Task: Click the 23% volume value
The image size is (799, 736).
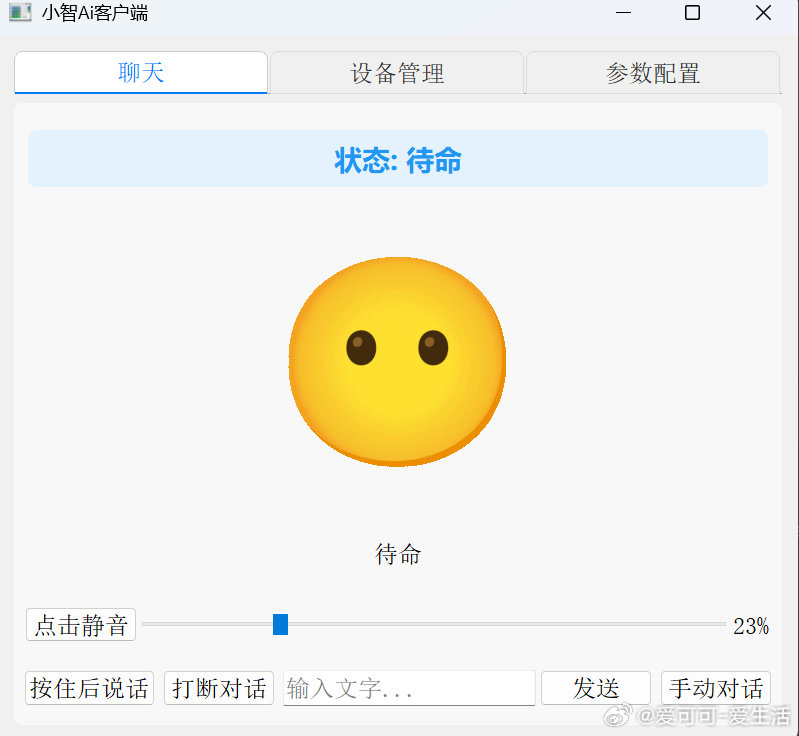Action: [751, 626]
